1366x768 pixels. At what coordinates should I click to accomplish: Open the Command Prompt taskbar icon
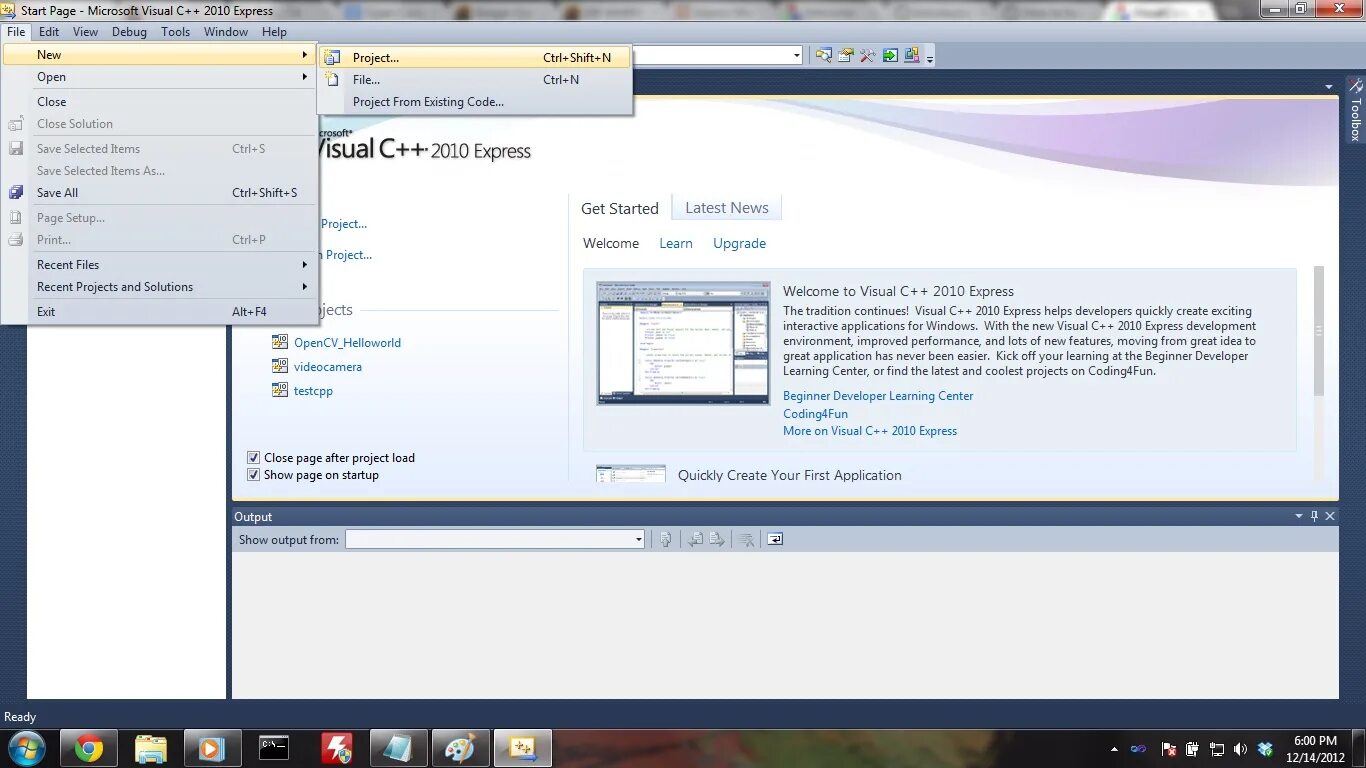pos(274,748)
